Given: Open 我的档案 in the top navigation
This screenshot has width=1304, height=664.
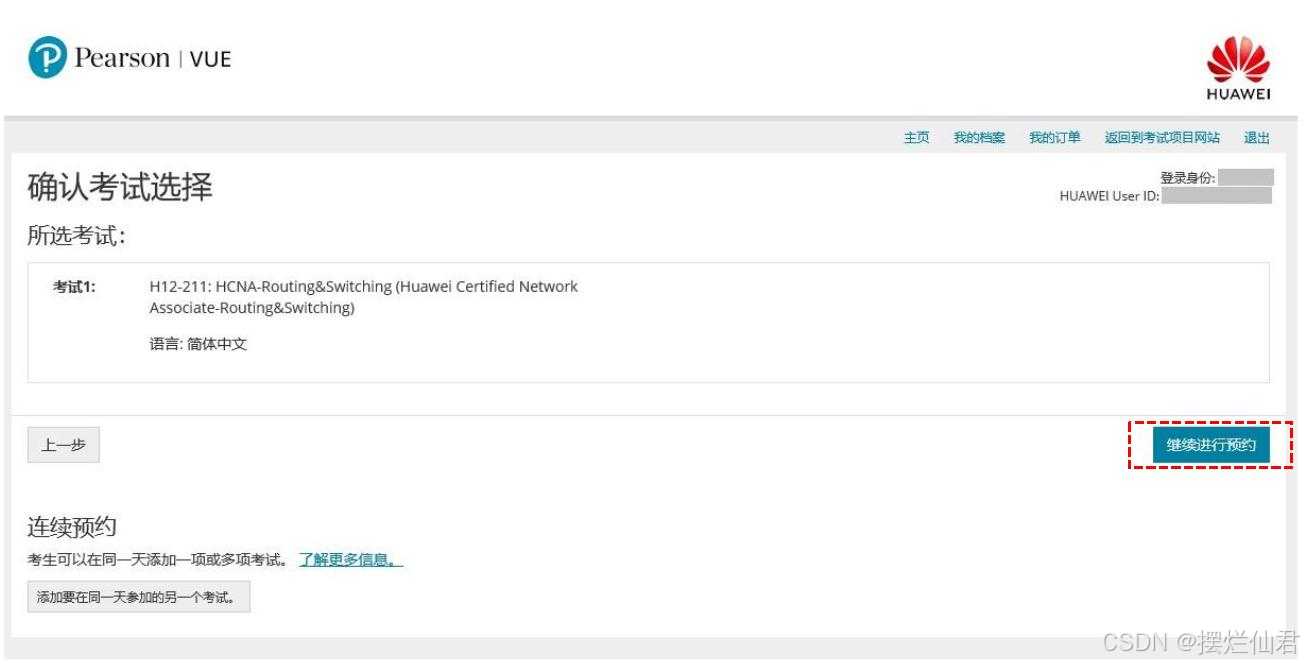Looking at the screenshot, I should point(979,138).
